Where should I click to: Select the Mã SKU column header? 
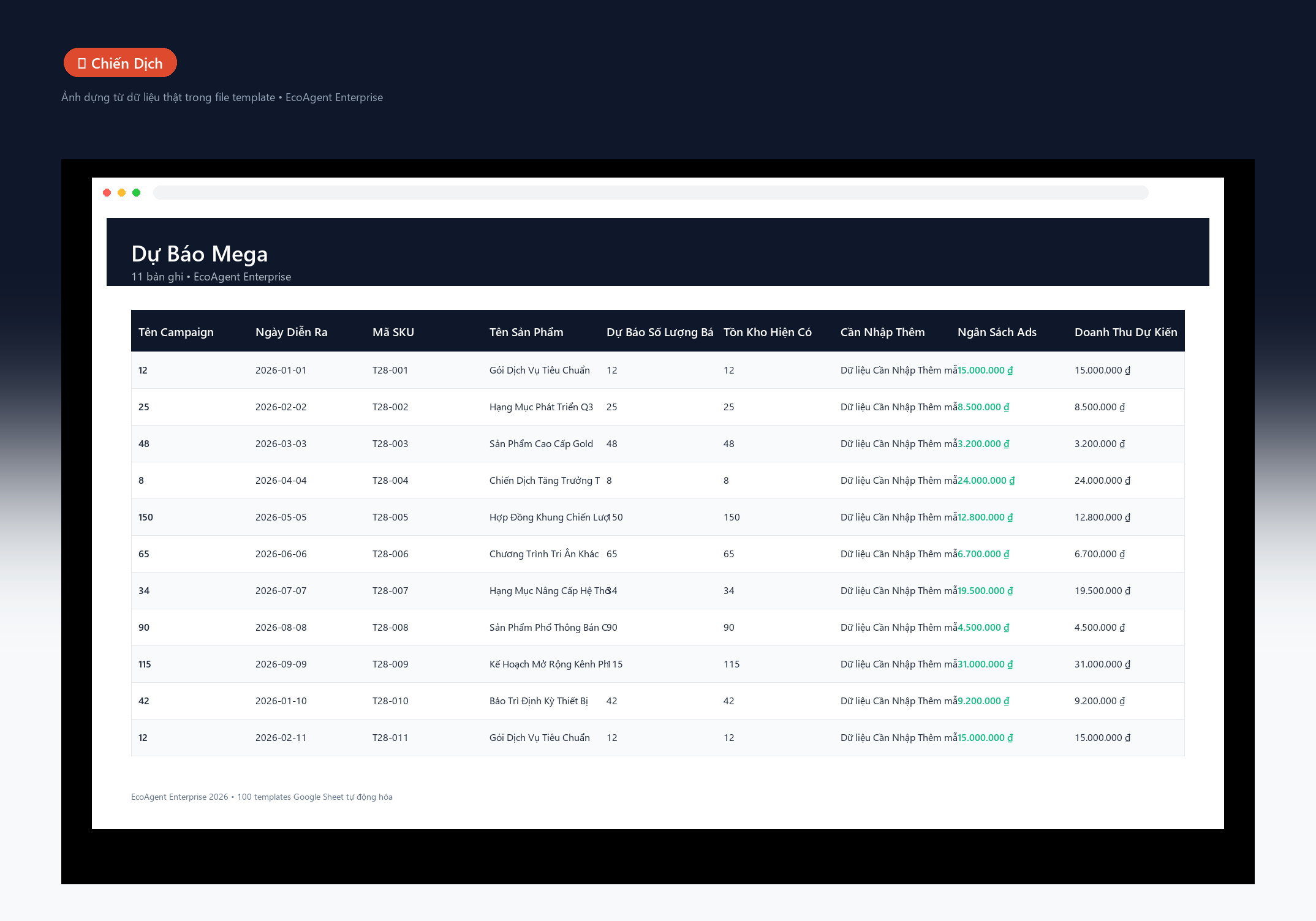pyautogui.click(x=393, y=332)
